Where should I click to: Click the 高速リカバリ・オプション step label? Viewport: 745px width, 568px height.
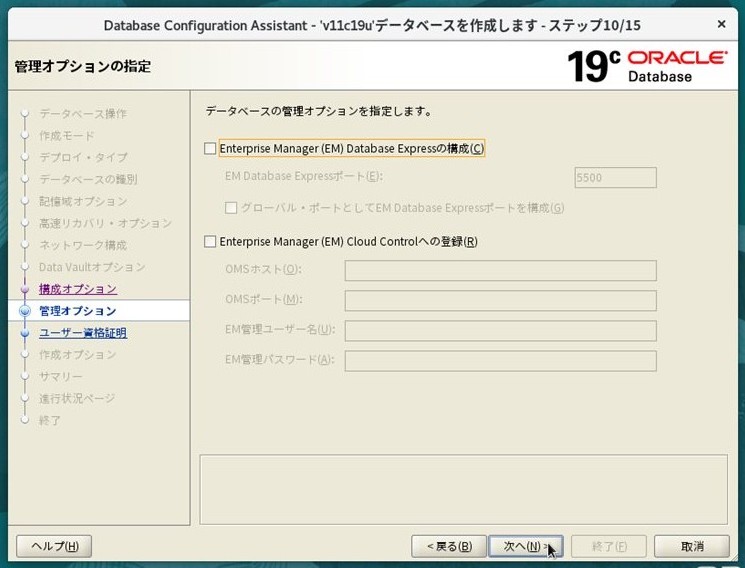[x=105, y=223]
